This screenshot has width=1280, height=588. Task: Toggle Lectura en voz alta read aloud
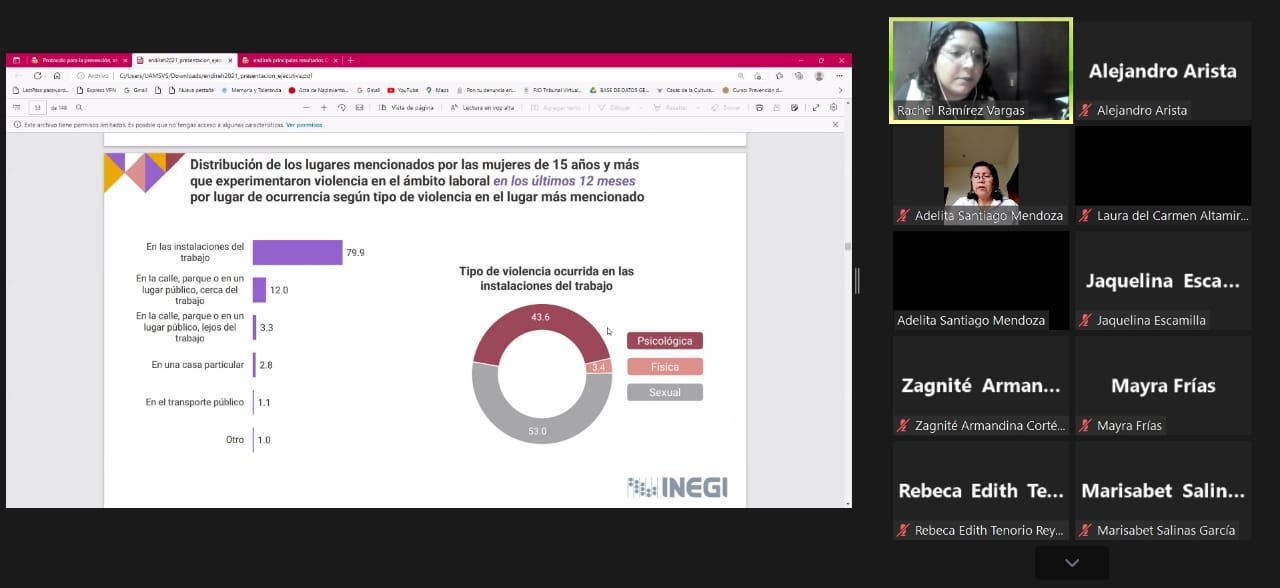[482, 107]
